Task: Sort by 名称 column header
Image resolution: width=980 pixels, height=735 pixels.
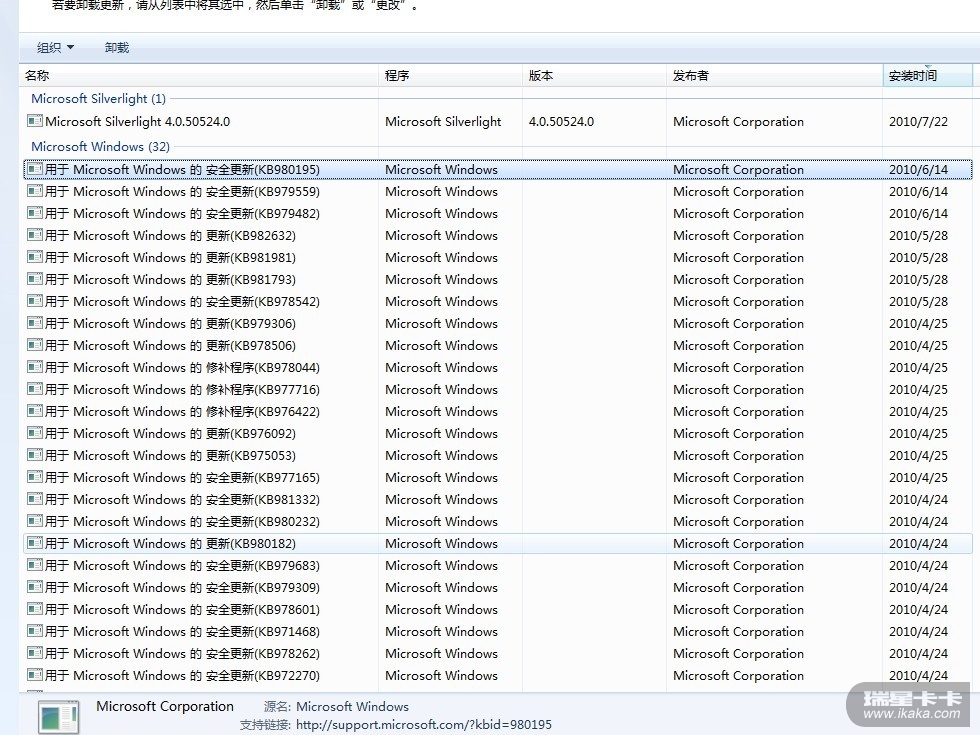Action: pyautogui.click(x=199, y=76)
